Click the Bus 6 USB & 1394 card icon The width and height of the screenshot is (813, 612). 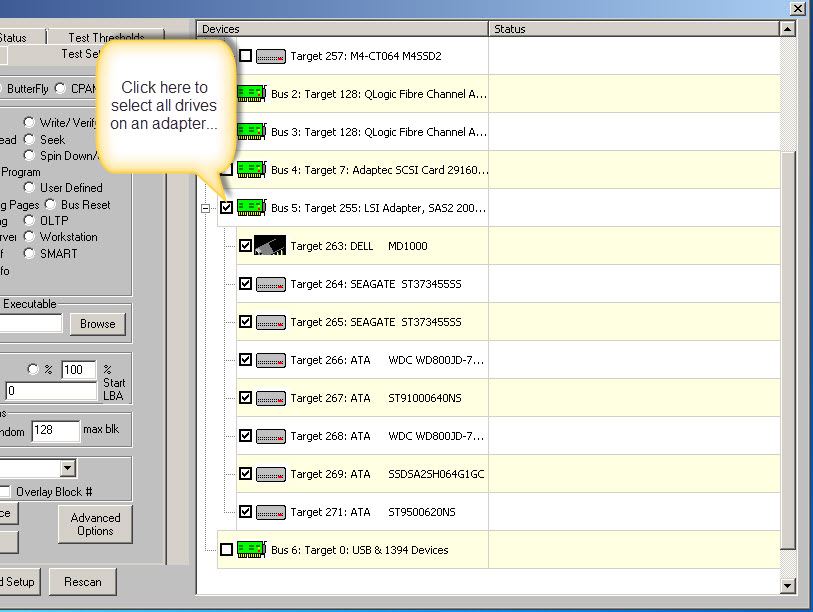[252, 549]
